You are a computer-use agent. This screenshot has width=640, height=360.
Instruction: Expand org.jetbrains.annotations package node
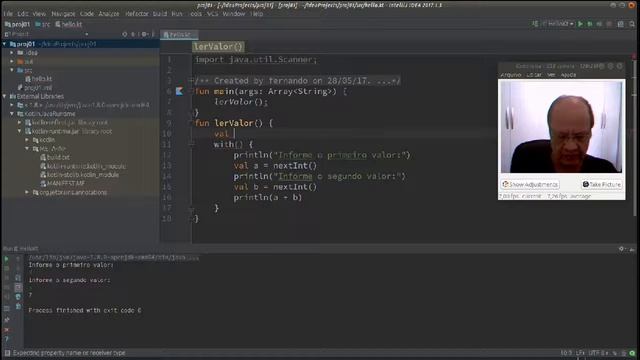(x=27, y=192)
